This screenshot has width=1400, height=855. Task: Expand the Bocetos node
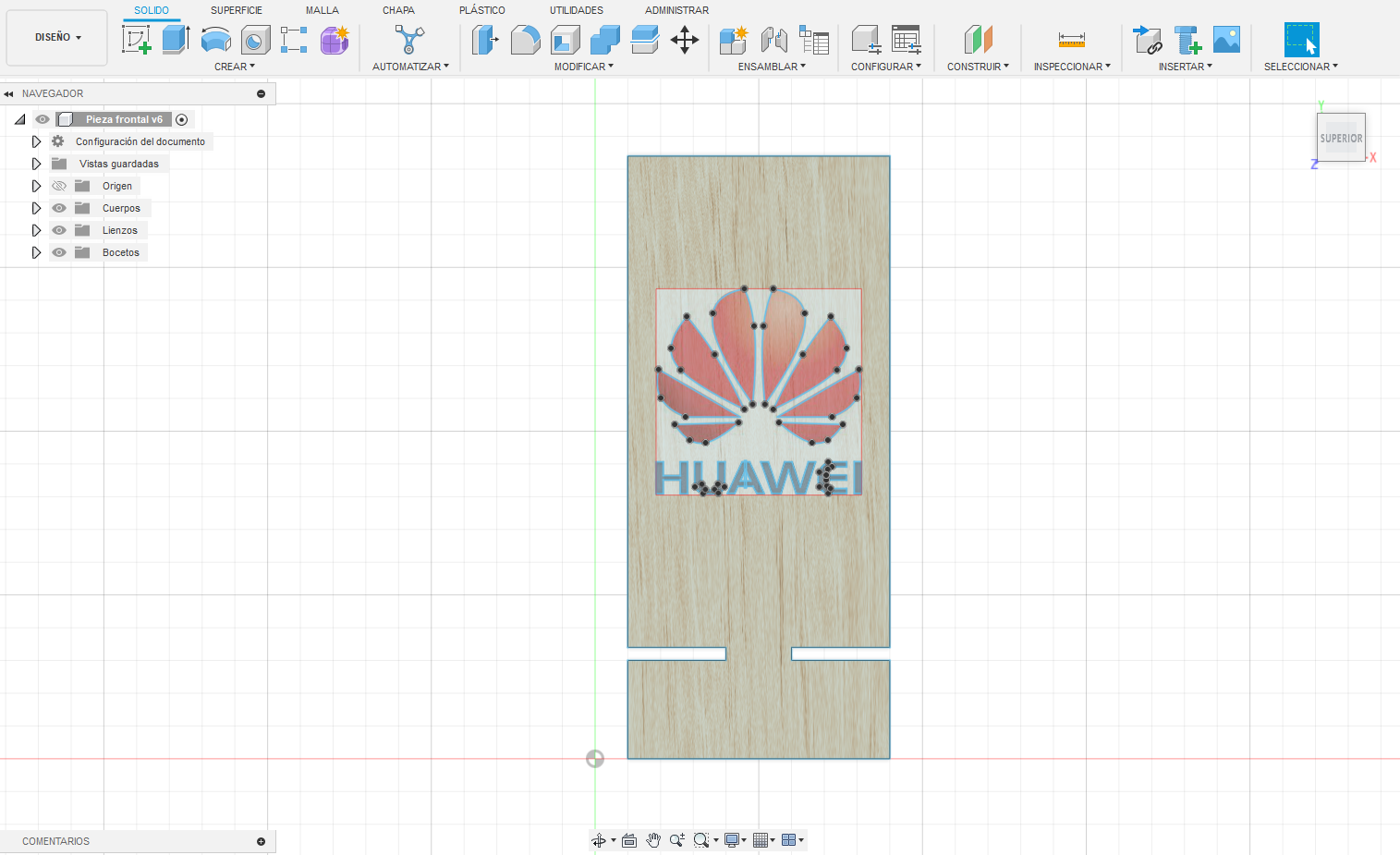click(36, 252)
